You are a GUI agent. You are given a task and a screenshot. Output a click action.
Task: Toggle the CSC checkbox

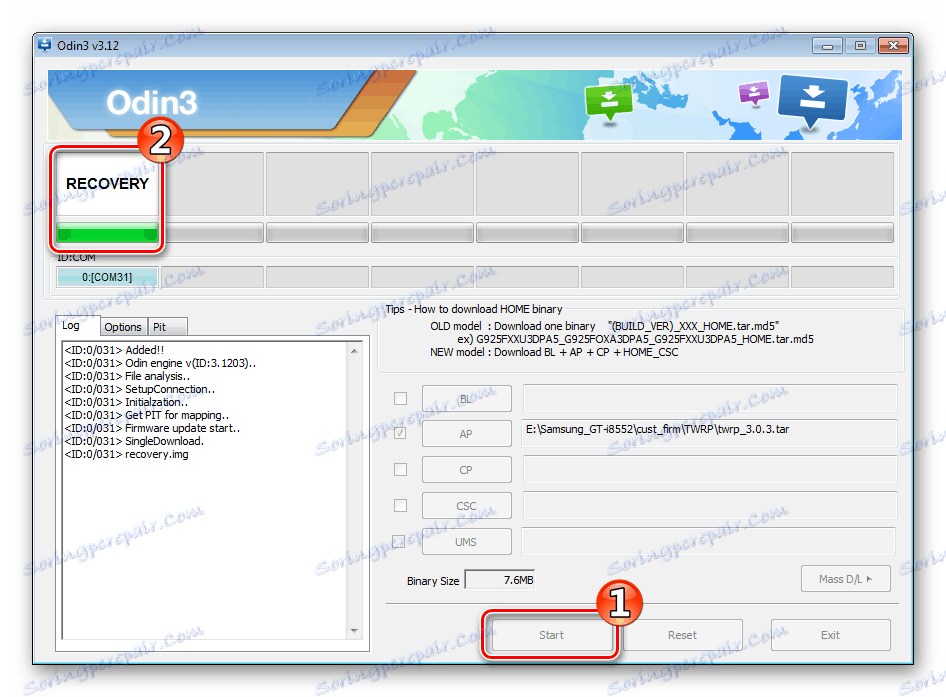400,505
